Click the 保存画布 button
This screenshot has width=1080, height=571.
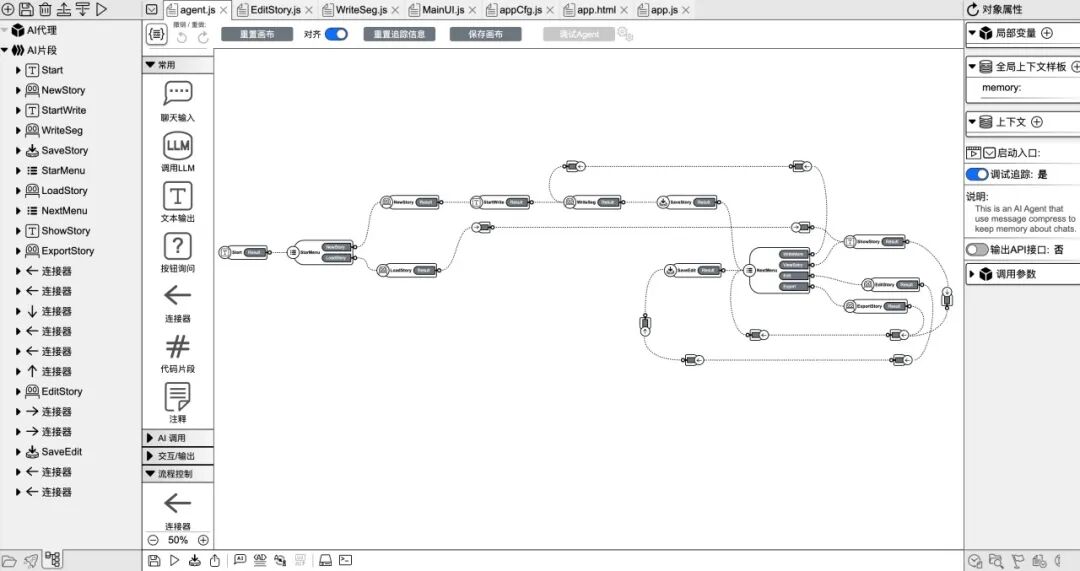tap(486, 34)
